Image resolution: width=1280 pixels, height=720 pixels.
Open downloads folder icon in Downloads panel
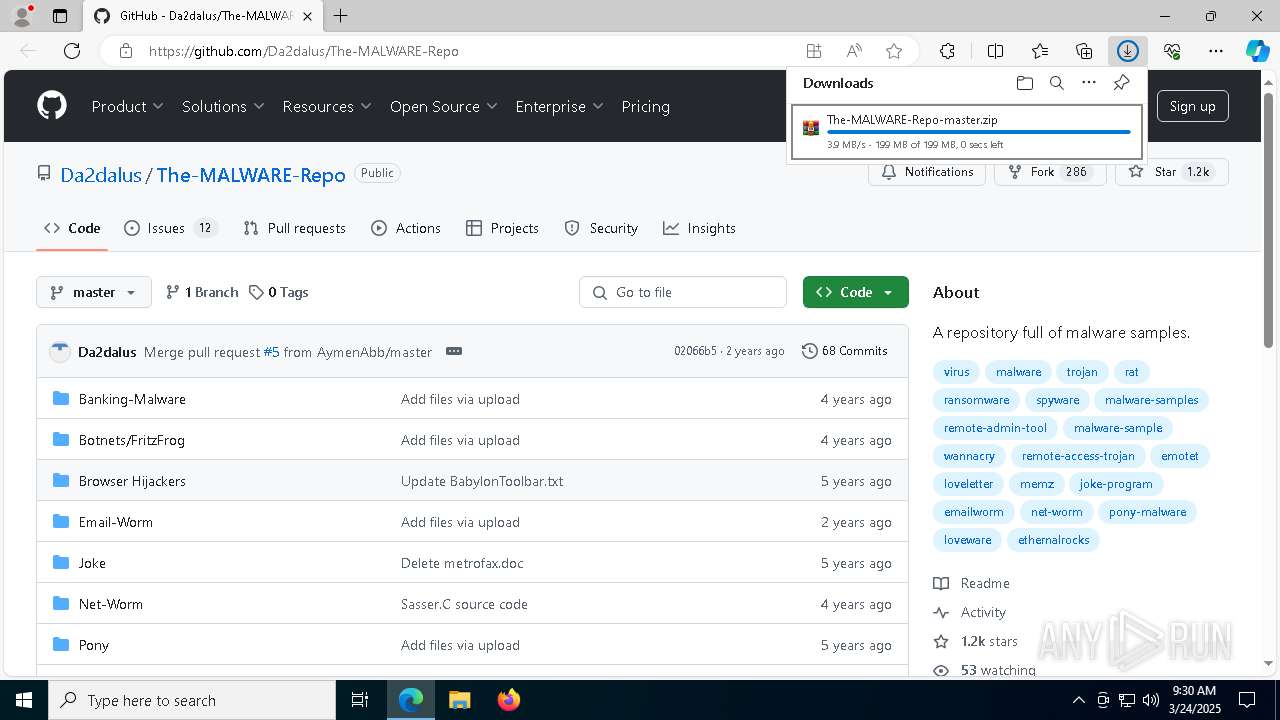click(1024, 83)
